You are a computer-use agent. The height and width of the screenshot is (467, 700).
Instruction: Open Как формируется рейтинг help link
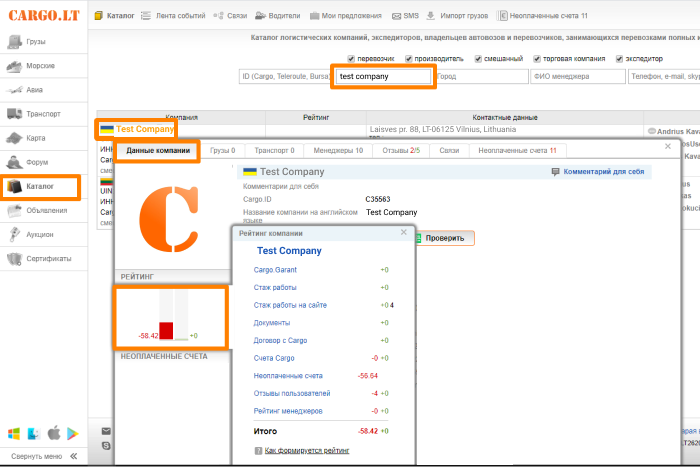point(307,450)
